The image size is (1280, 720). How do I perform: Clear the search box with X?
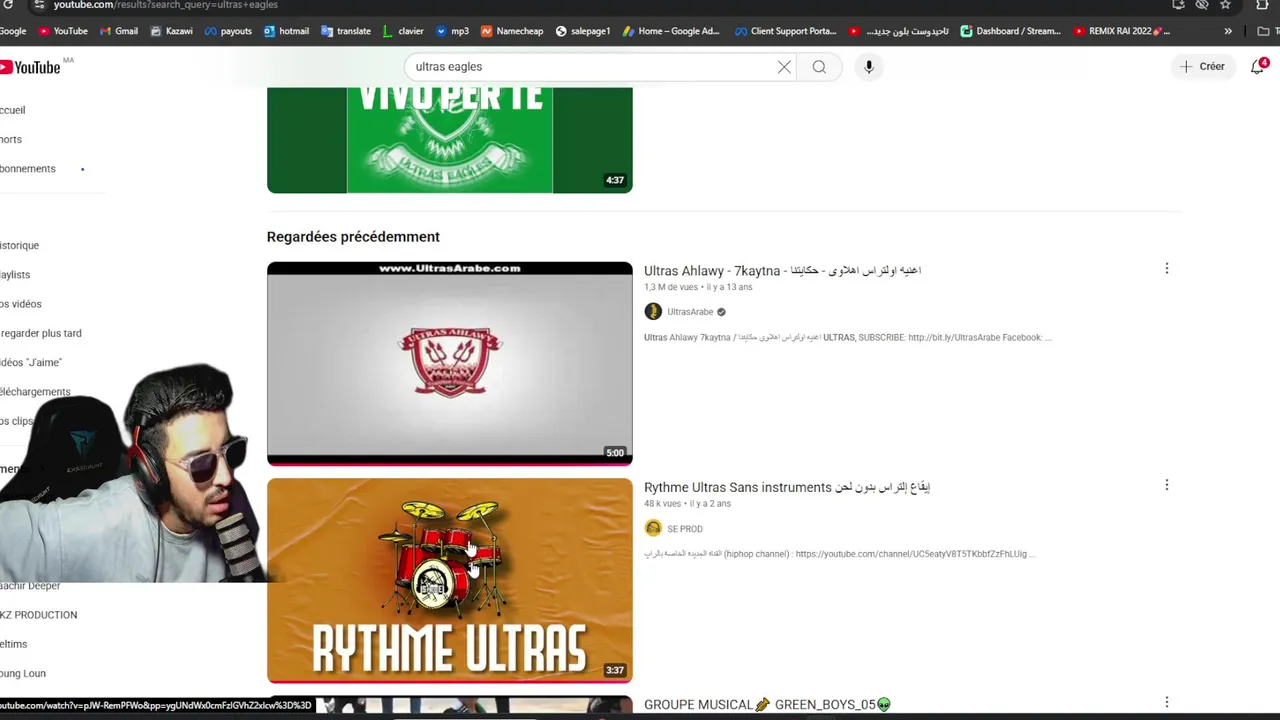[784, 67]
